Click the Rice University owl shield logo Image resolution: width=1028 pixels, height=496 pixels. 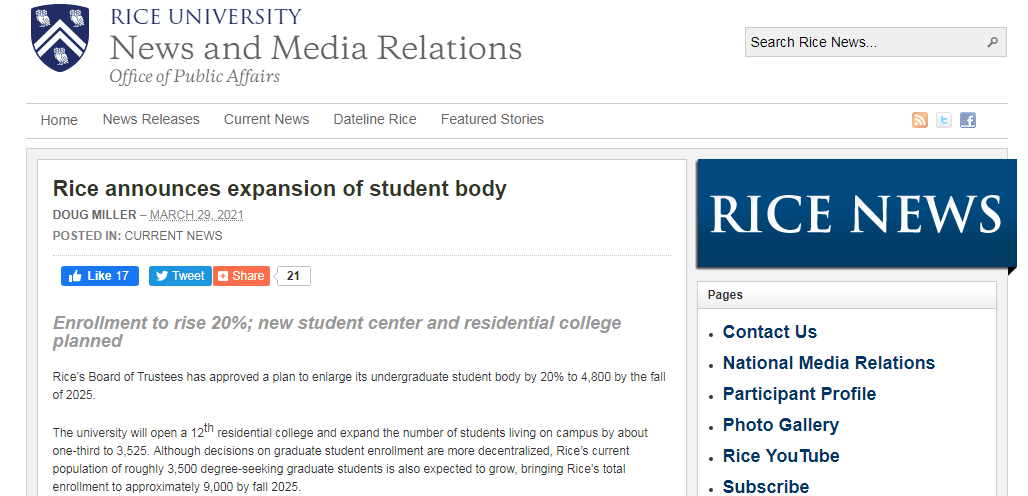click(59, 37)
